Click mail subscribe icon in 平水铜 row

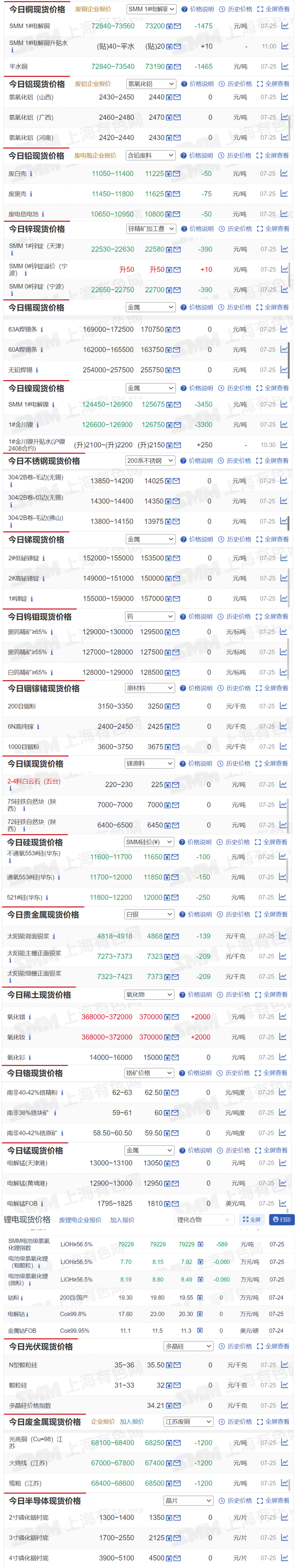(x=177, y=67)
